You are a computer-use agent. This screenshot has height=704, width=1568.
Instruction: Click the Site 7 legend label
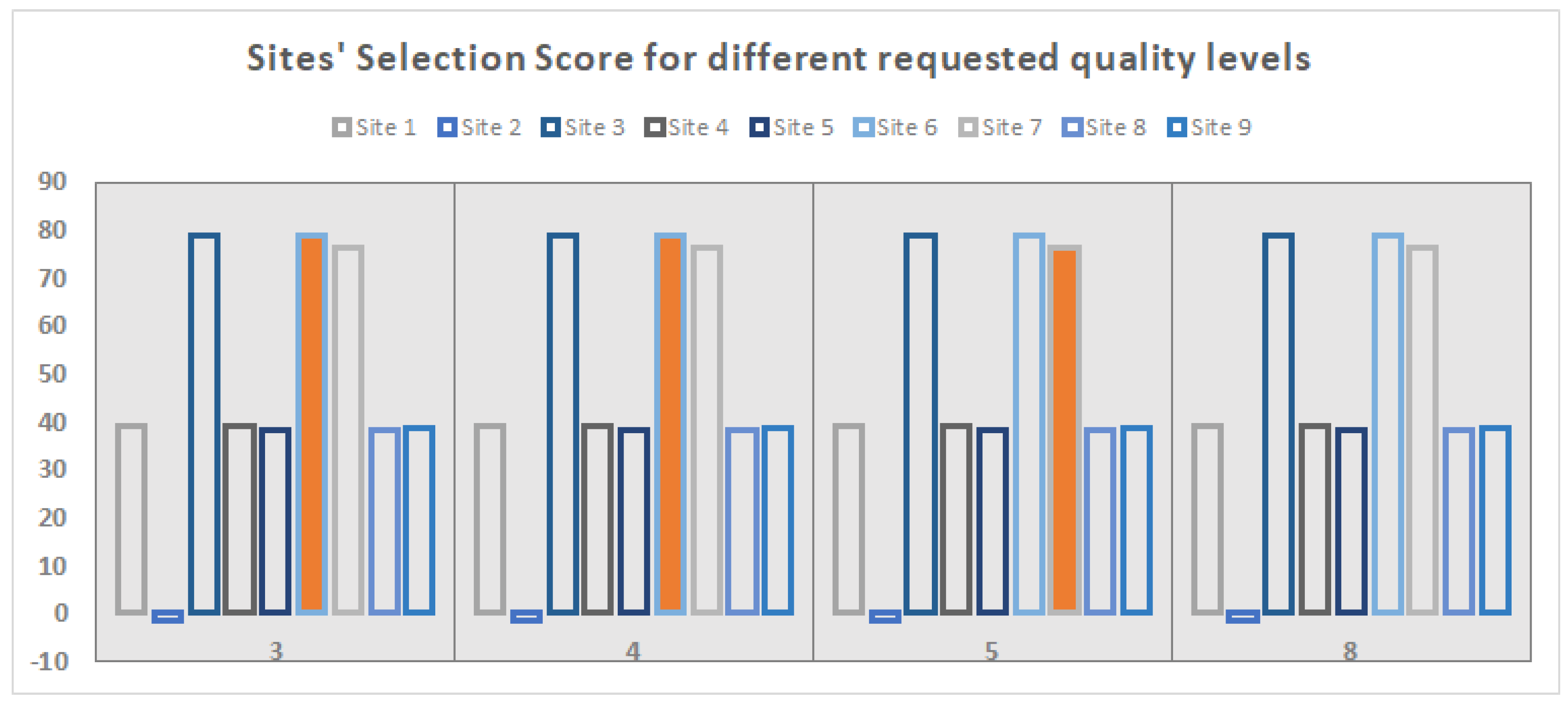pos(1012,128)
